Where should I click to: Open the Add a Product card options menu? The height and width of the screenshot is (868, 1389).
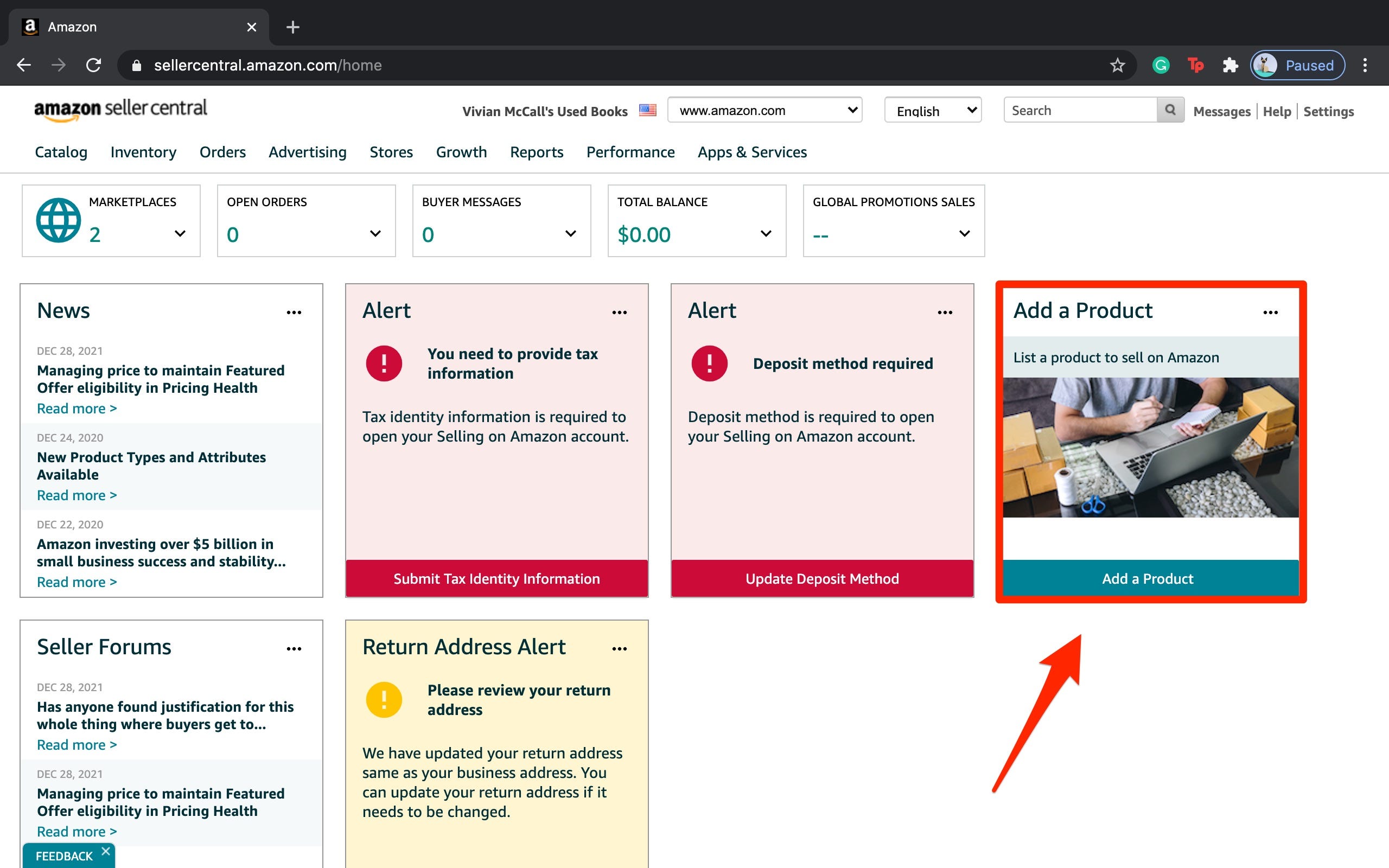[1270, 312]
